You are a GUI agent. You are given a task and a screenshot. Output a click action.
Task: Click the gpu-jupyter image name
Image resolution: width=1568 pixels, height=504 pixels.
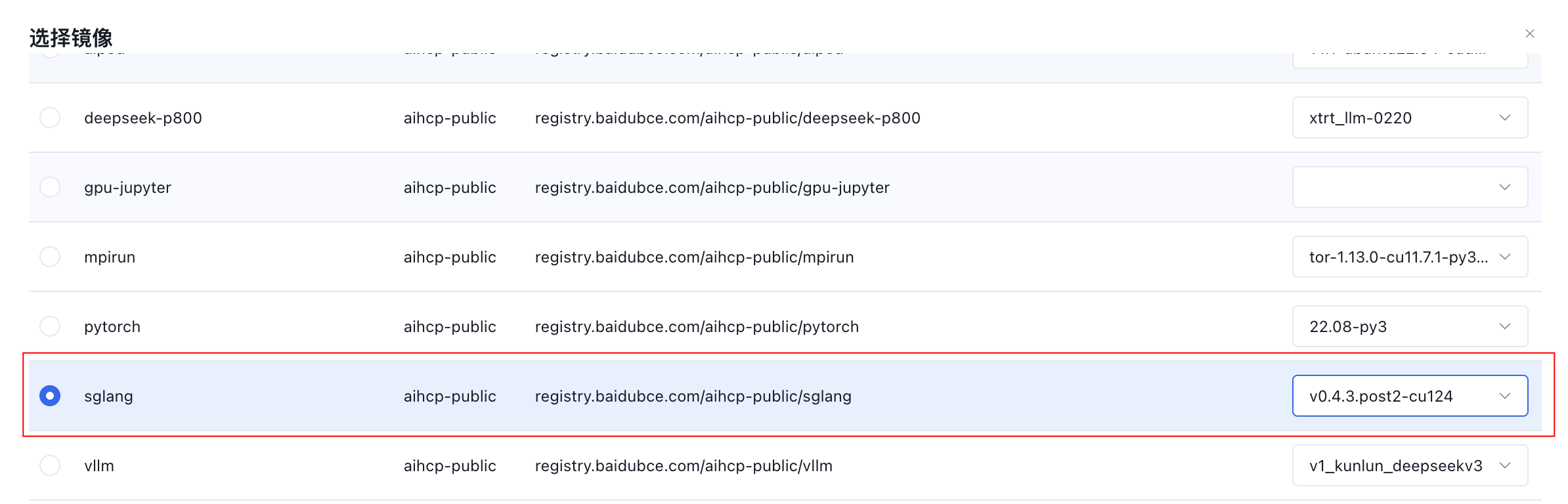point(127,188)
